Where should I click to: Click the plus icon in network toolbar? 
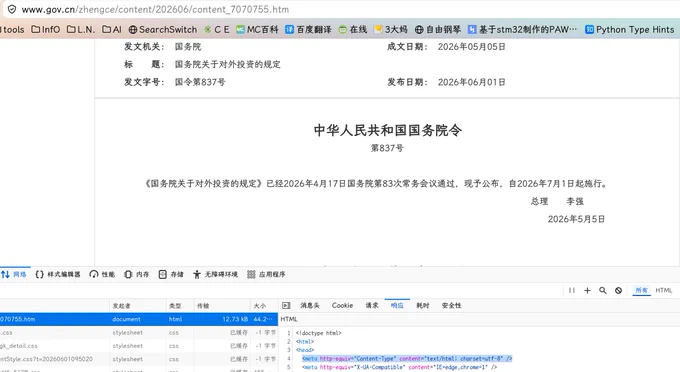point(587,290)
